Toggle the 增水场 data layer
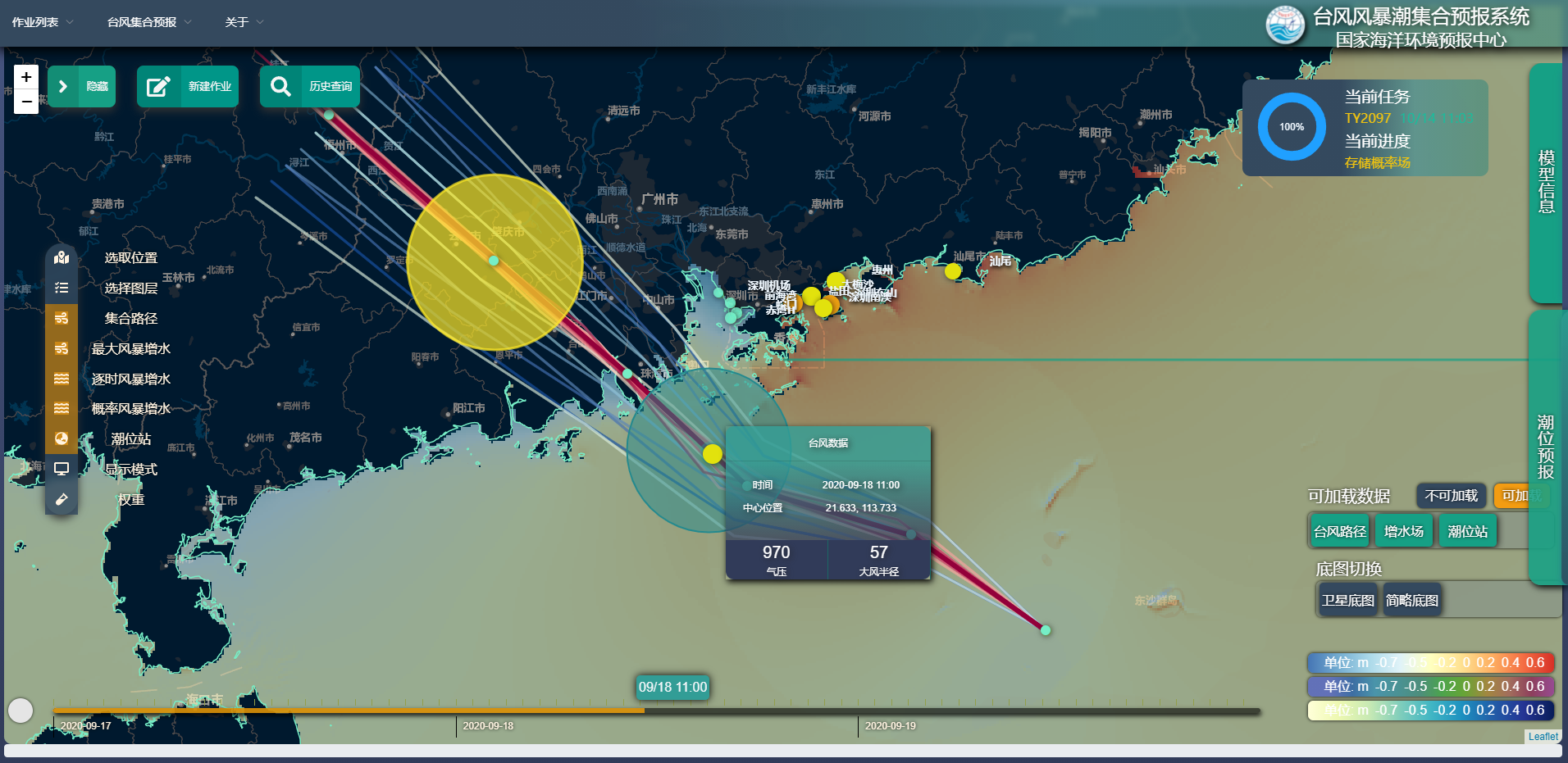Viewport: 1568px width, 763px height. [x=1404, y=531]
